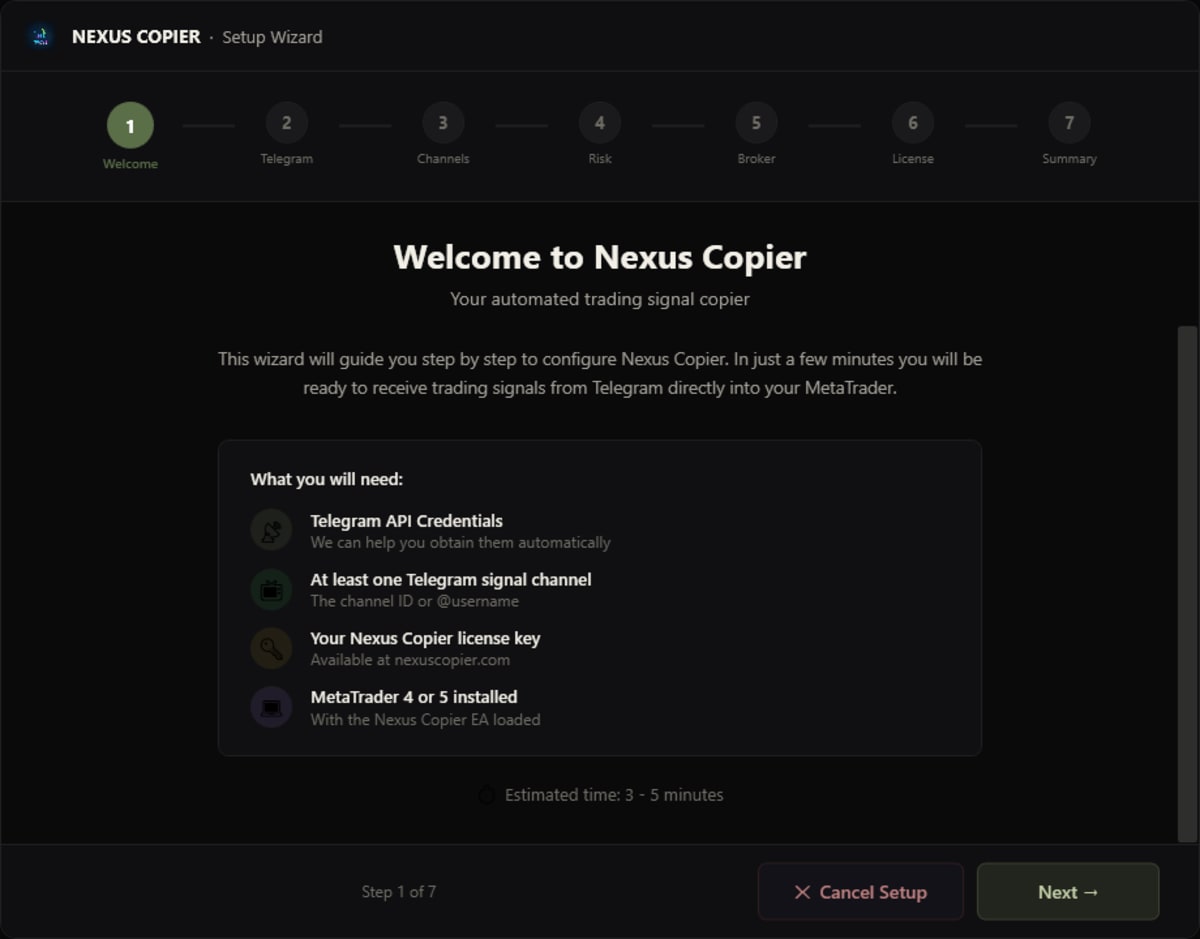Click the estimated time clock icon
The width and height of the screenshot is (1200, 939).
coord(487,795)
